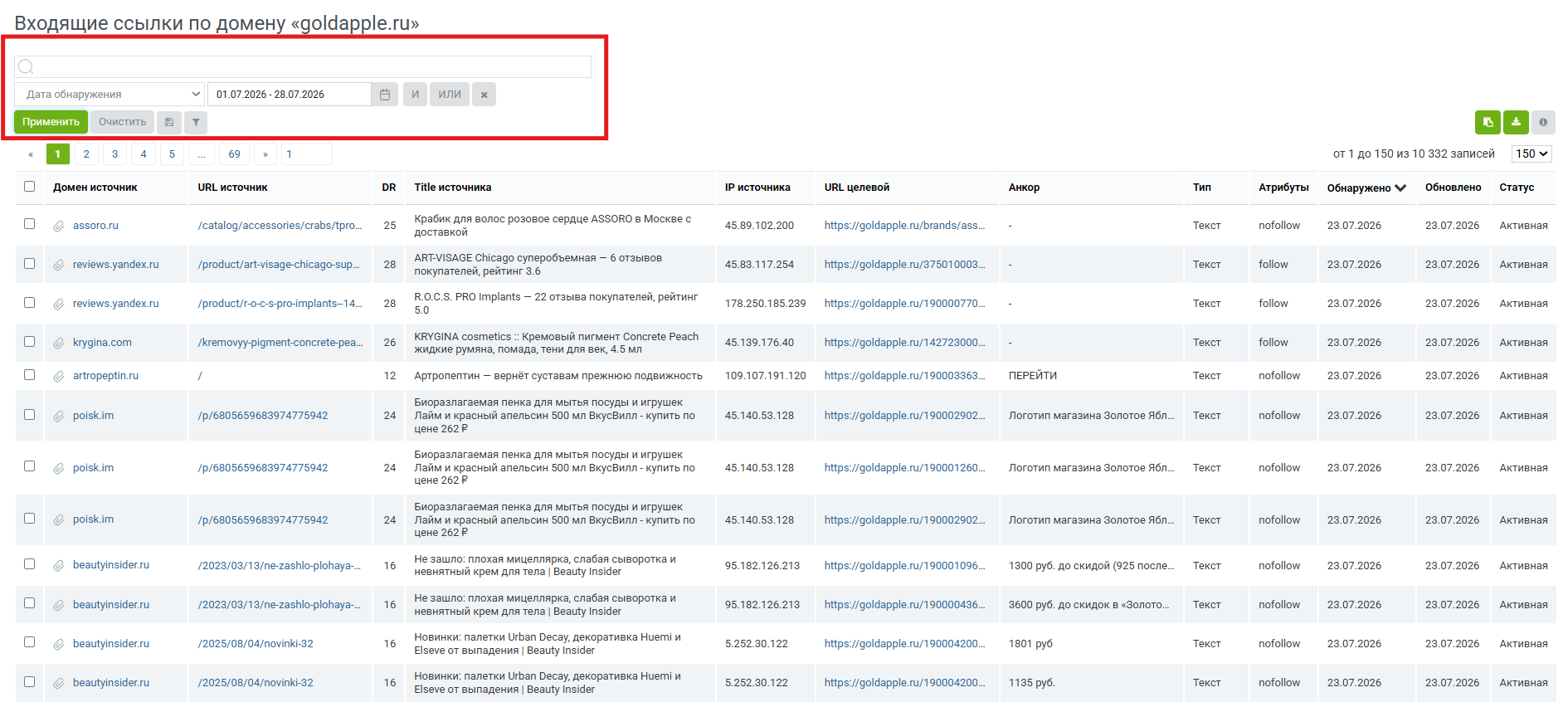The image size is (1568, 707).
Task: Open the /catalog/accessories/crabs source URL link
Action: [x=280, y=226]
